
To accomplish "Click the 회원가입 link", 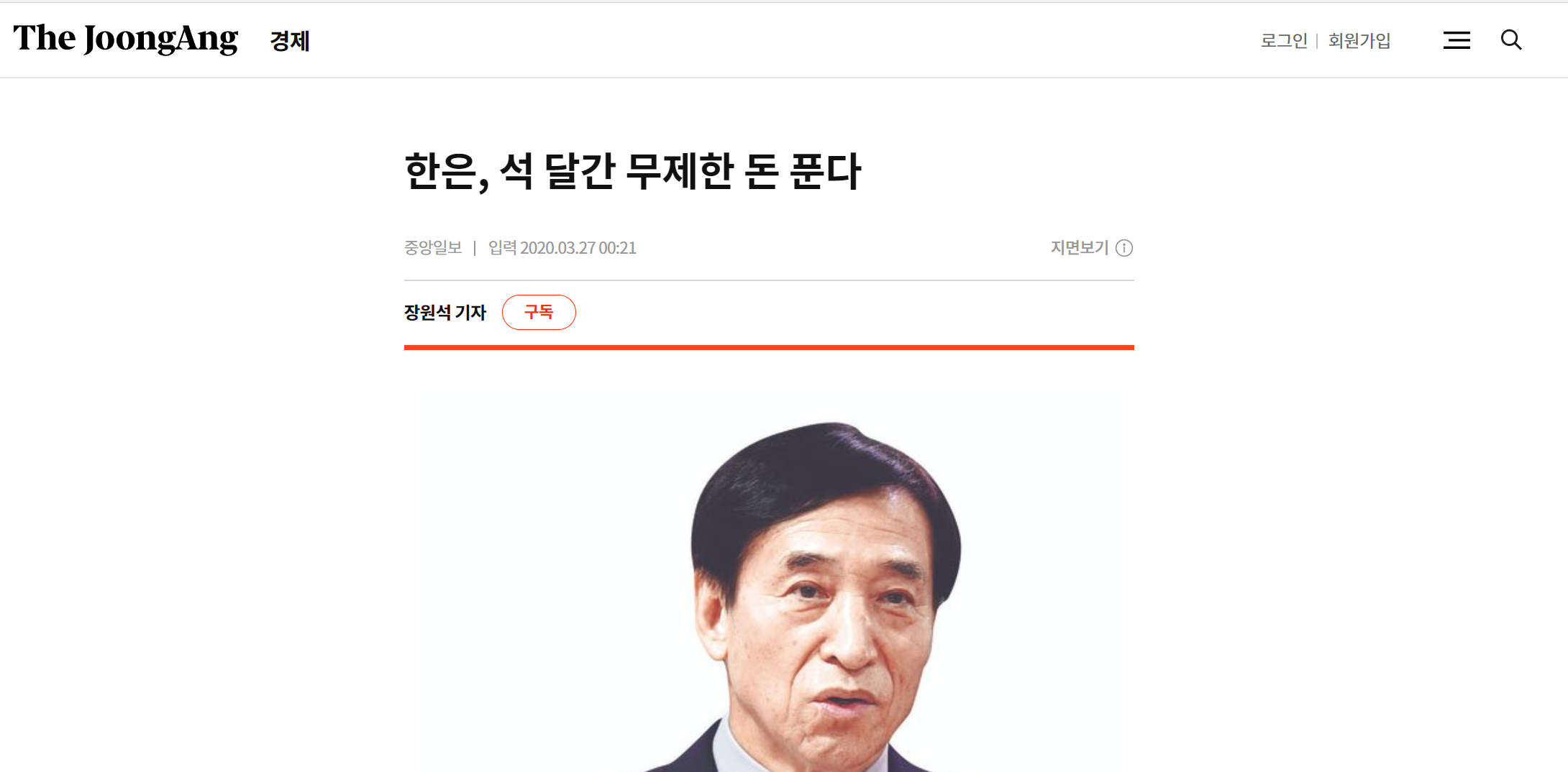I will [1359, 41].
